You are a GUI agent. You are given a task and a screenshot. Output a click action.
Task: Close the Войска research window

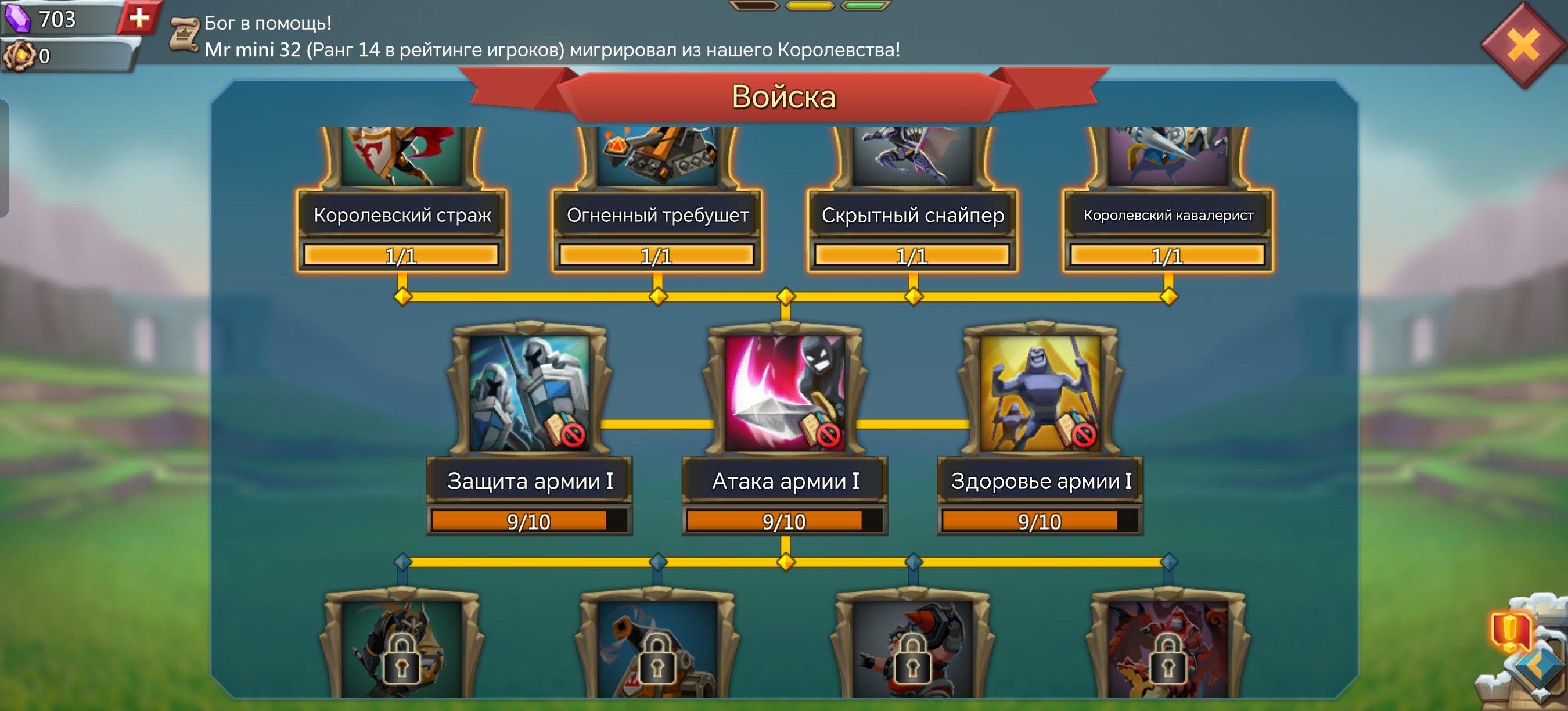click(1523, 45)
